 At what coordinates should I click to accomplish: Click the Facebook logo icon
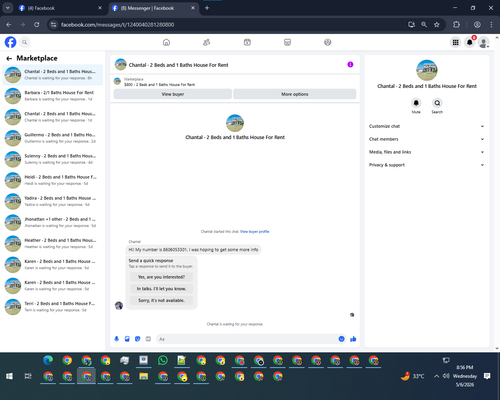tap(10, 42)
